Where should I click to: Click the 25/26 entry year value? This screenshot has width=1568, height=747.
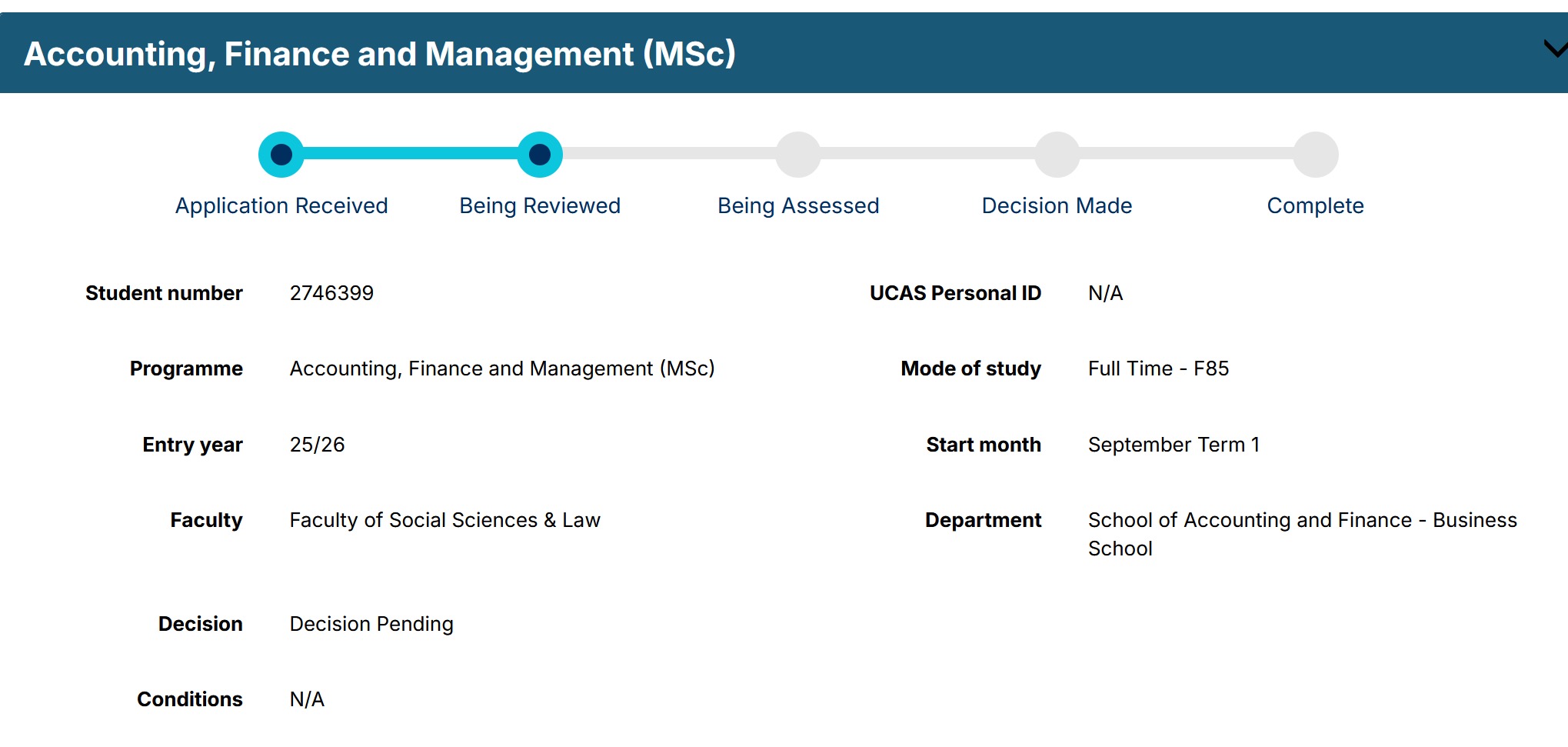pos(317,445)
